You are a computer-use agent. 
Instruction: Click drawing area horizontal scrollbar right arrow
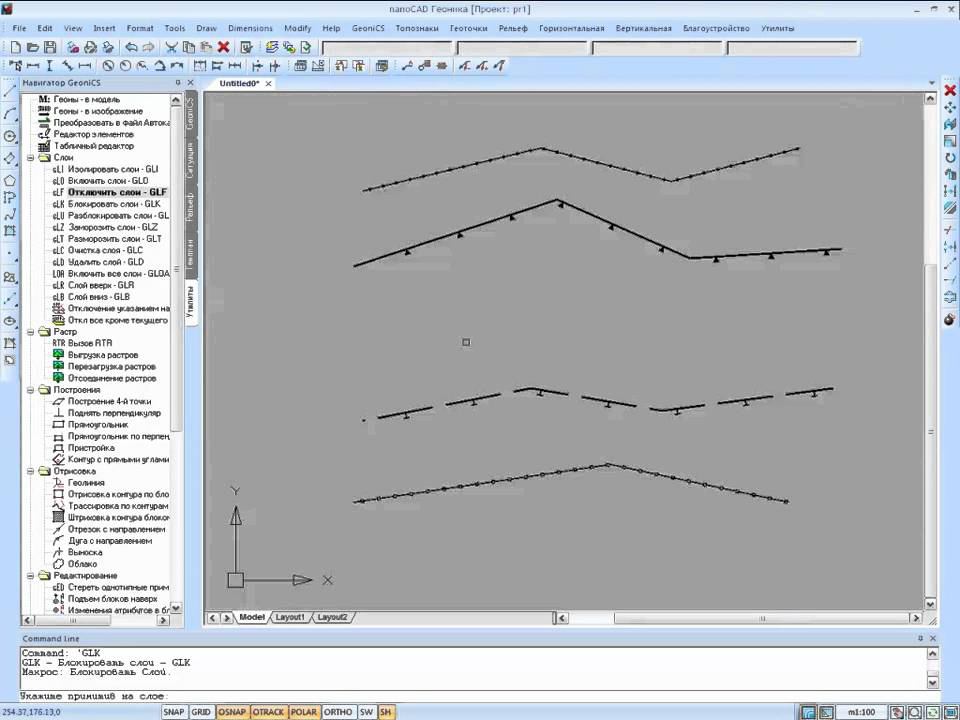pos(916,618)
